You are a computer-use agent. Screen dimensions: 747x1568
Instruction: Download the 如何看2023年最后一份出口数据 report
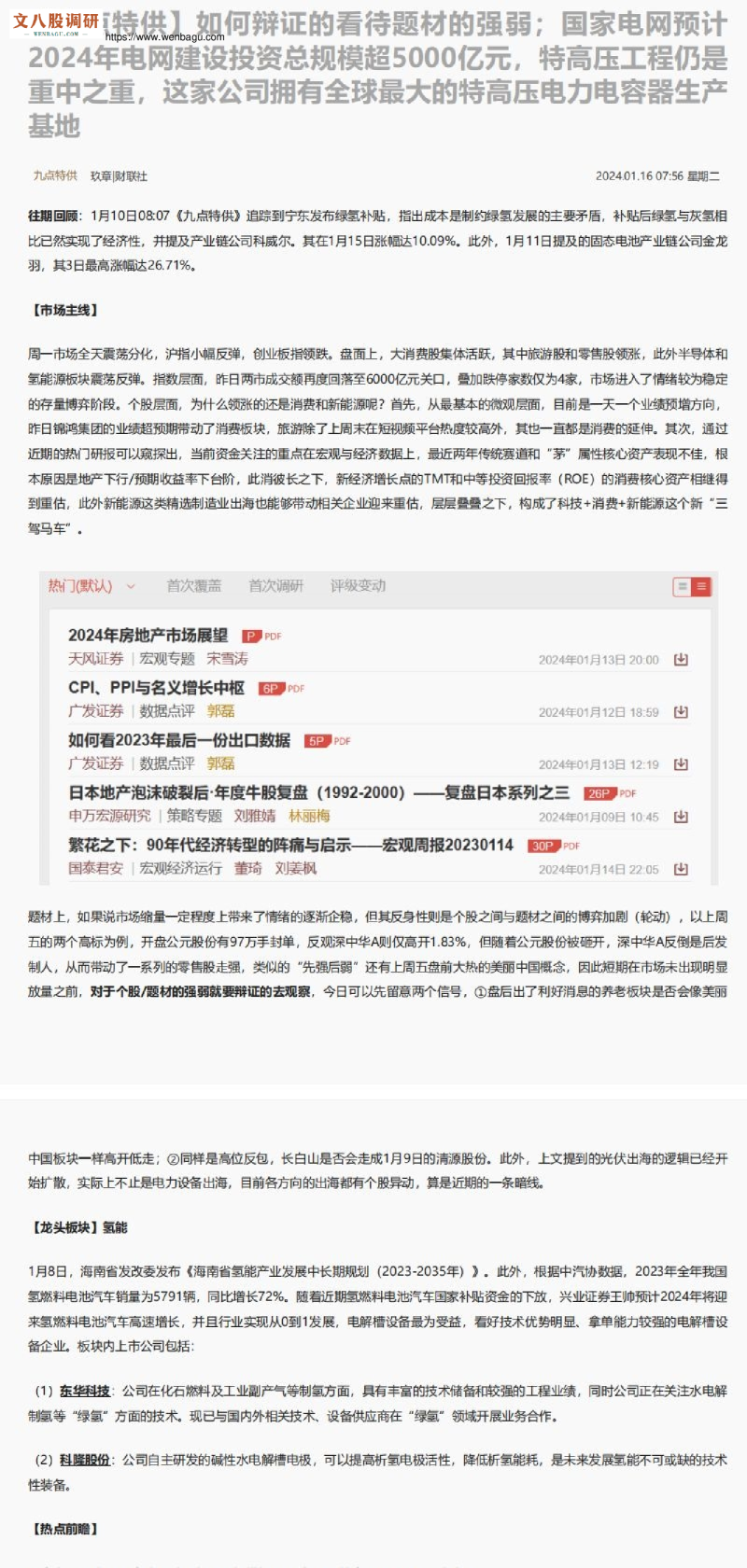(x=681, y=764)
